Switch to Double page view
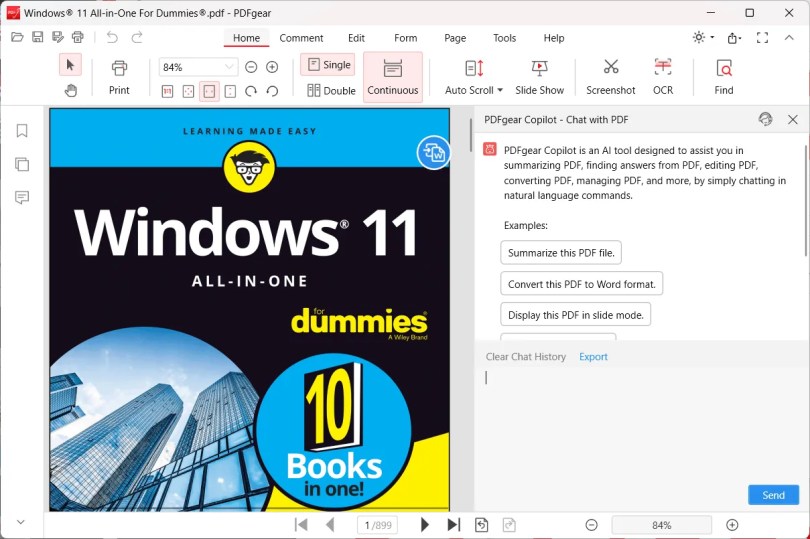 (x=331, y=90)
